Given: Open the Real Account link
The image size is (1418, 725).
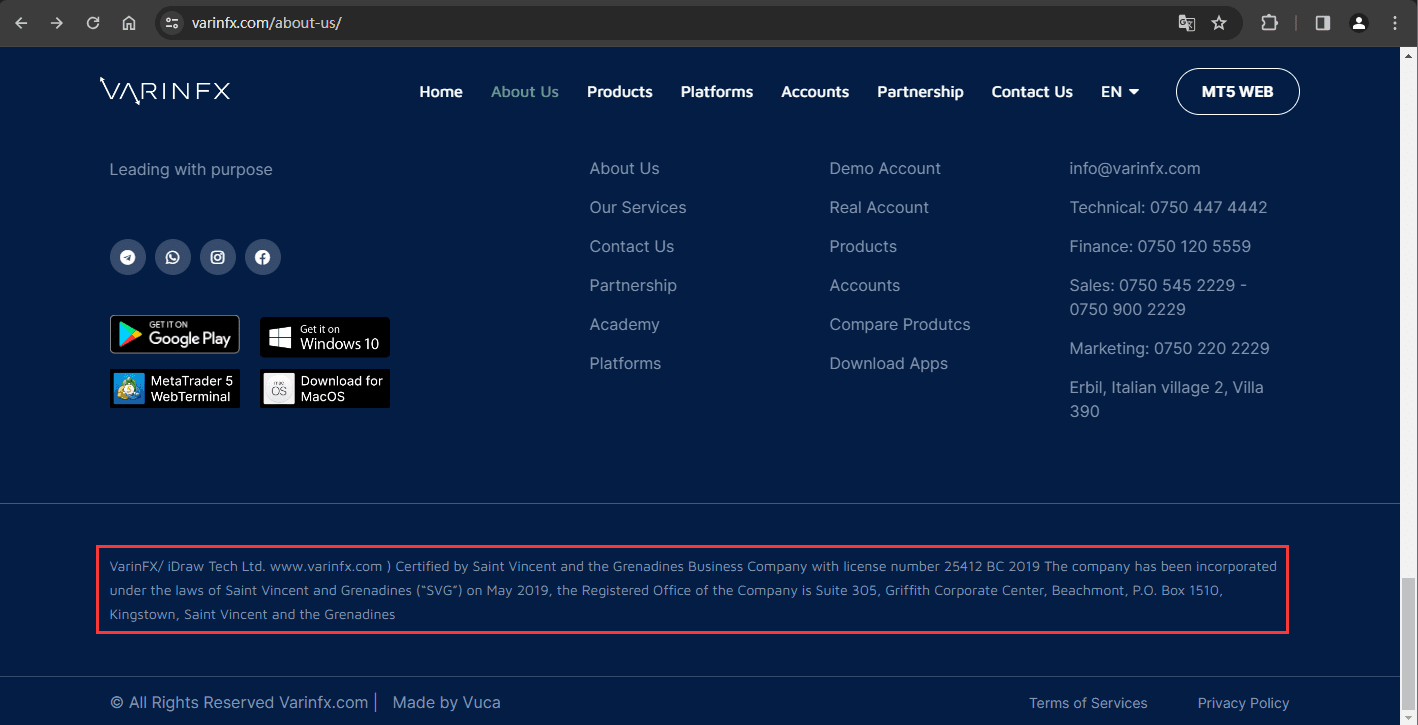Looking at the screenshot, I should (x=879, y=208).
